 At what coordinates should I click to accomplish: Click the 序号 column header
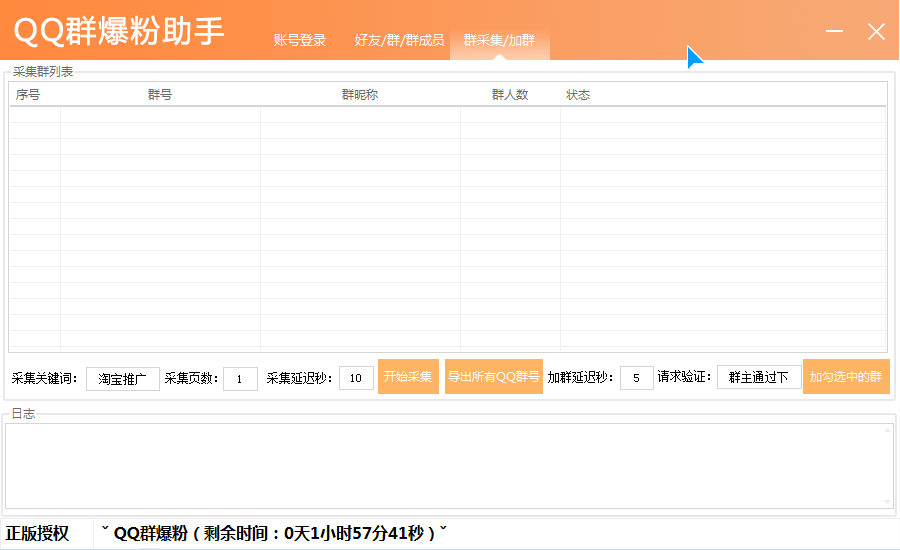[28, 95]
